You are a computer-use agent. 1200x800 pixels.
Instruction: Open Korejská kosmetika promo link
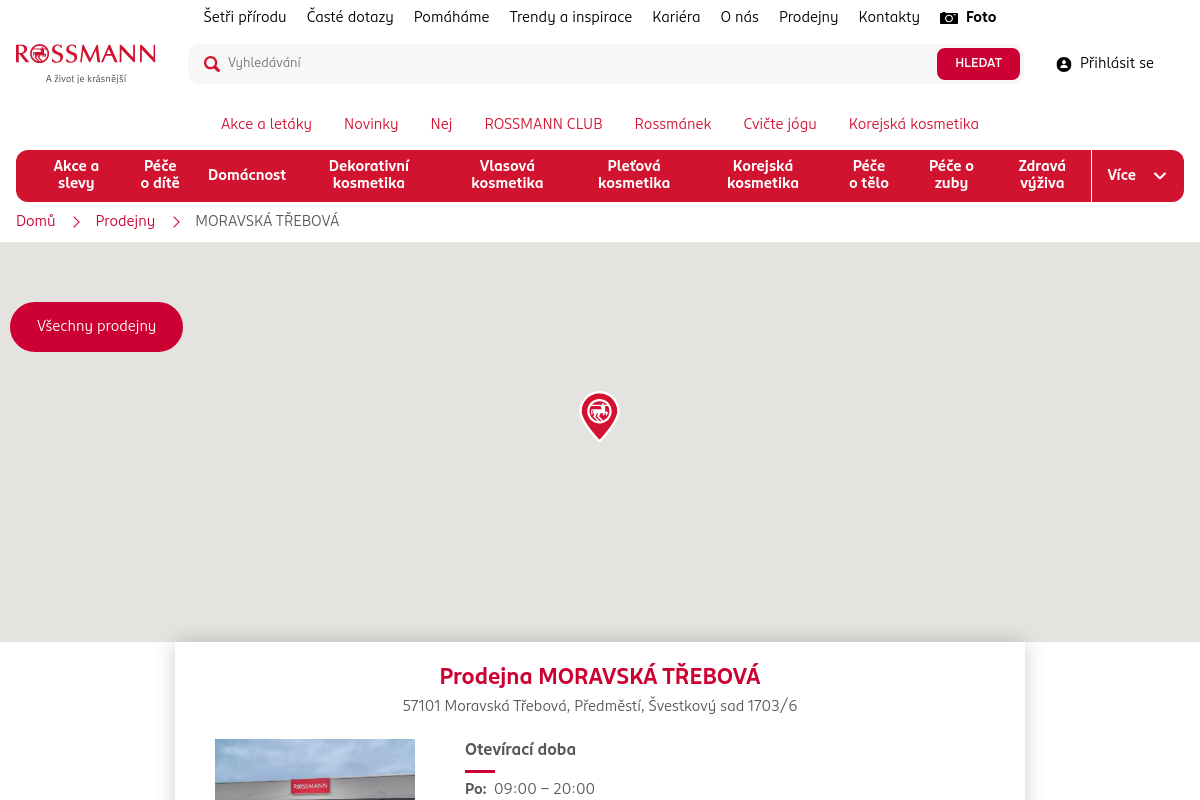tap(914, 124)
